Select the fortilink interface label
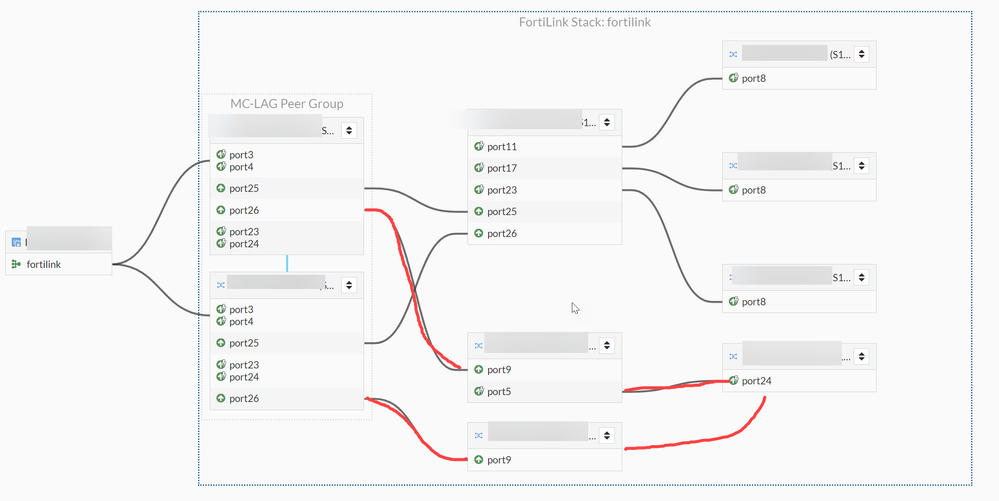The image size is (999, 501). 46,265
